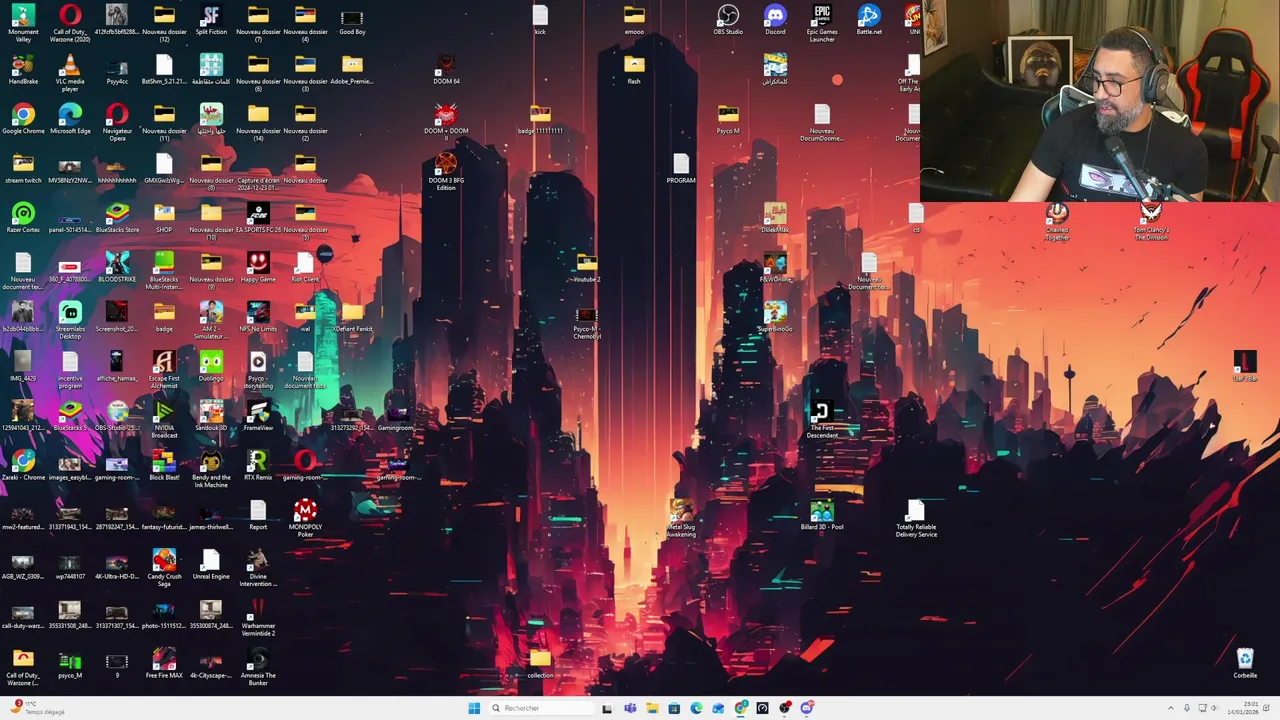Open the PROGRAM text file
Viewport: 1280px width, 720px height.
pos(681,168)
